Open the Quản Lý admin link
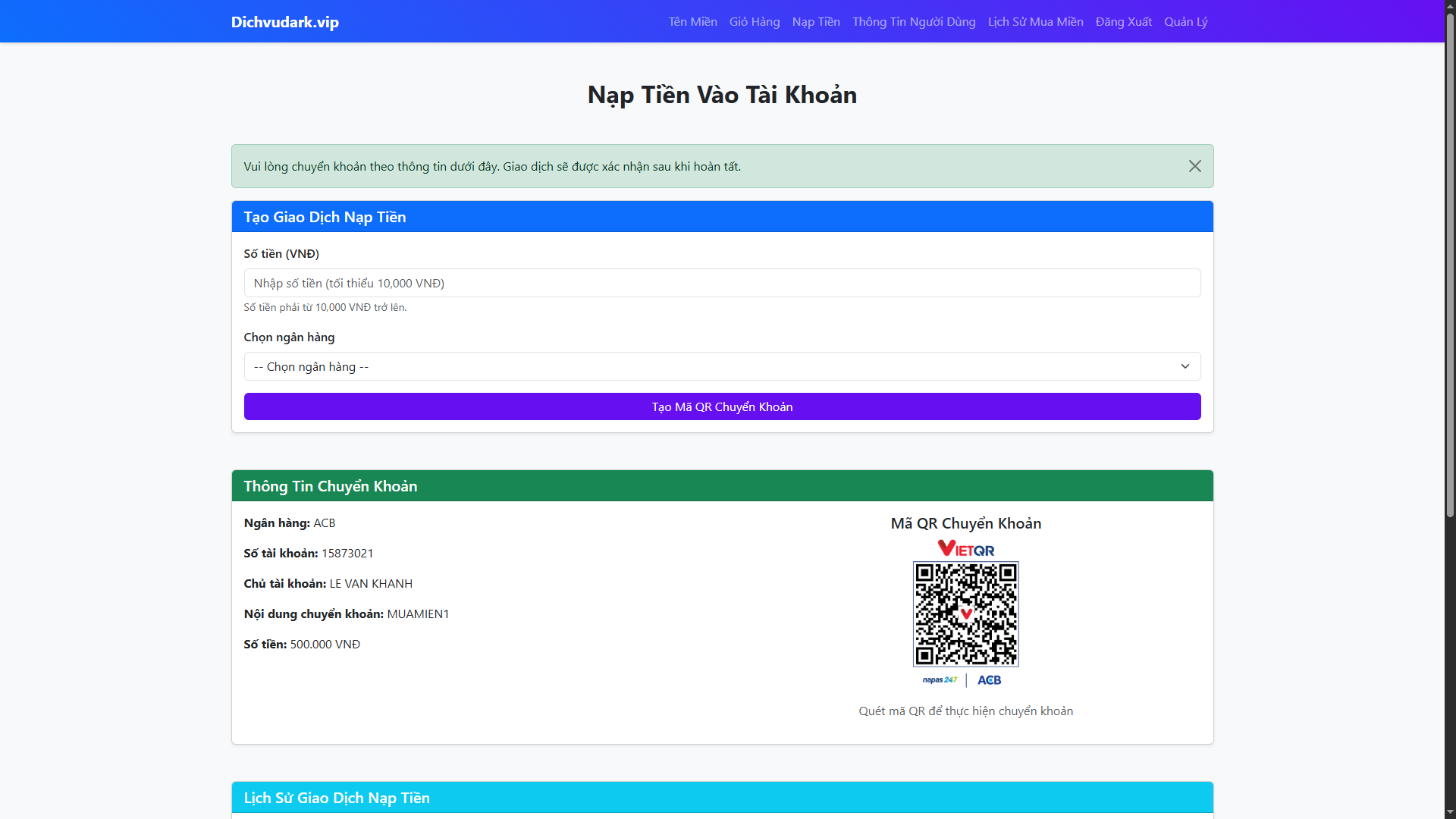The image size is (1456, 819). pos(1185,22)
